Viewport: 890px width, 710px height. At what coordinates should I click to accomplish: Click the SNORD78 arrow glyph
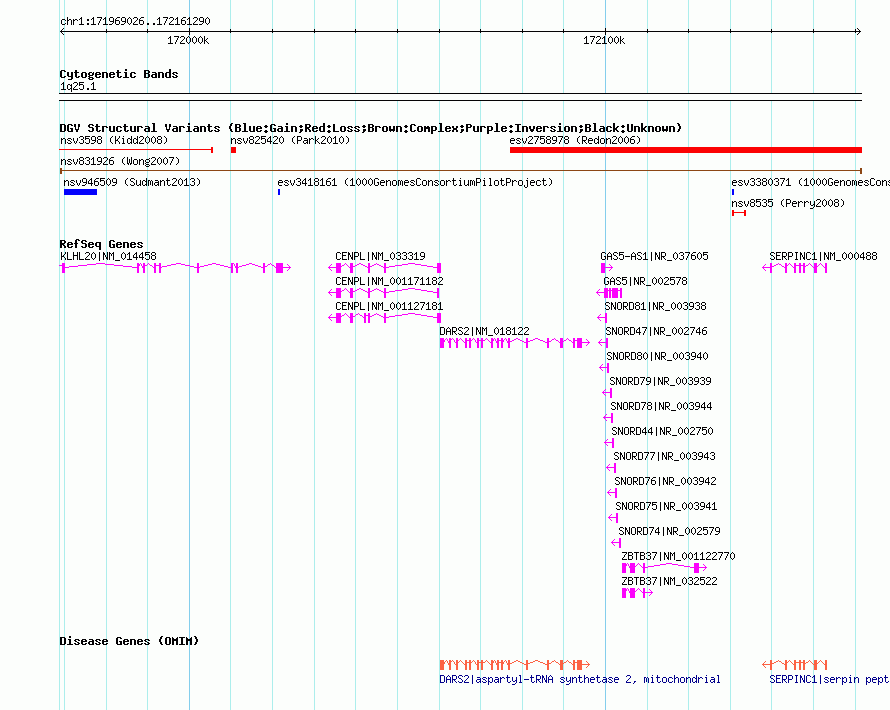click(x=608, y=418)
